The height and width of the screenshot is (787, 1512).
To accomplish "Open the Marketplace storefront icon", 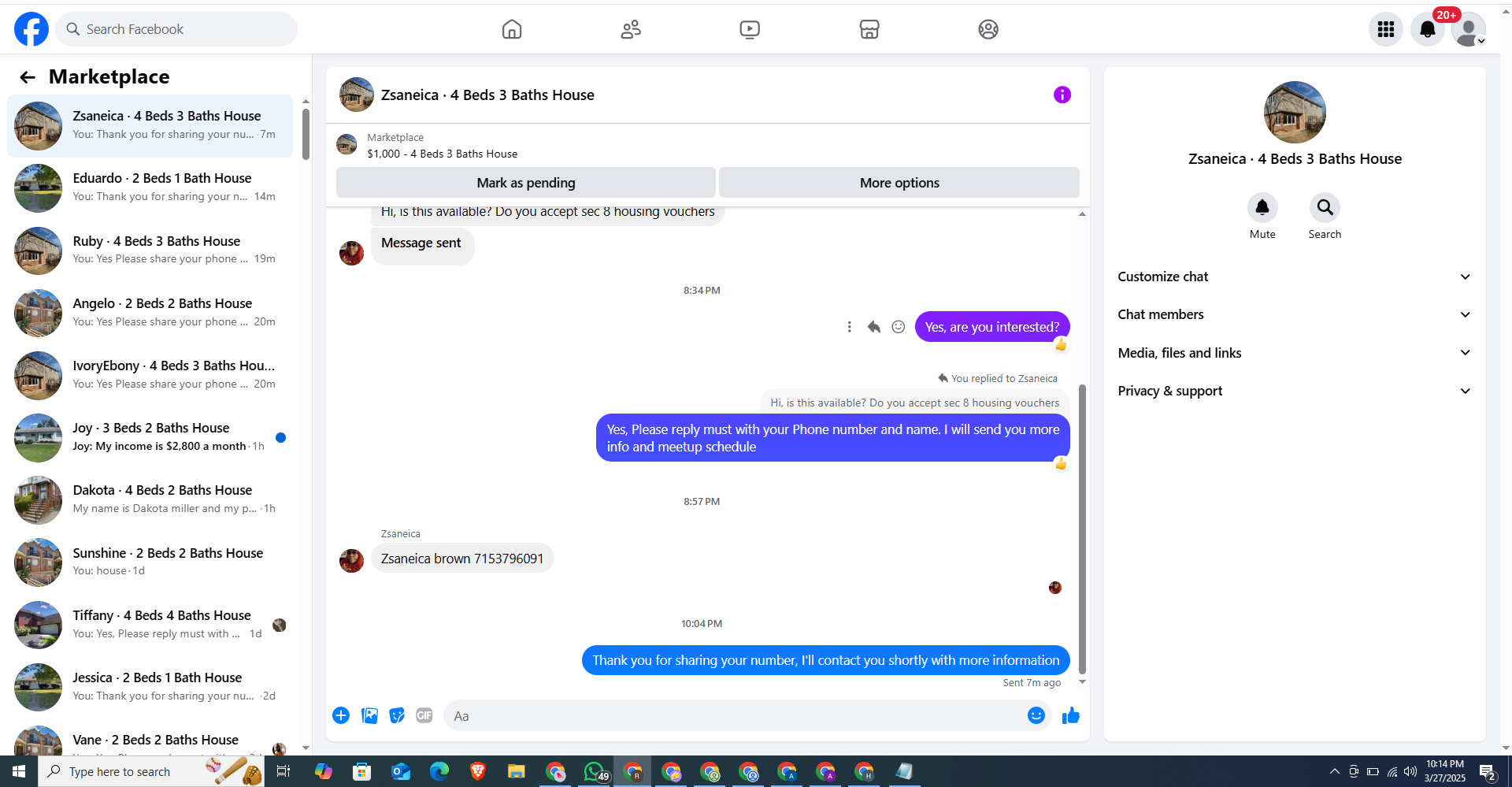I will tap(869, 29).
